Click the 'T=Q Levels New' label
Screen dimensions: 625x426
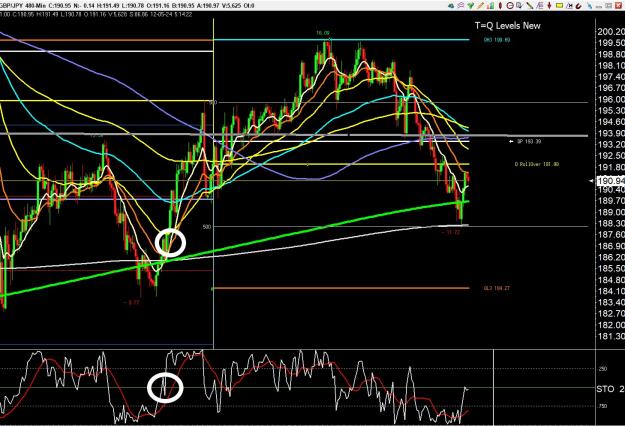pyautogui.click(x=507, y=26)
